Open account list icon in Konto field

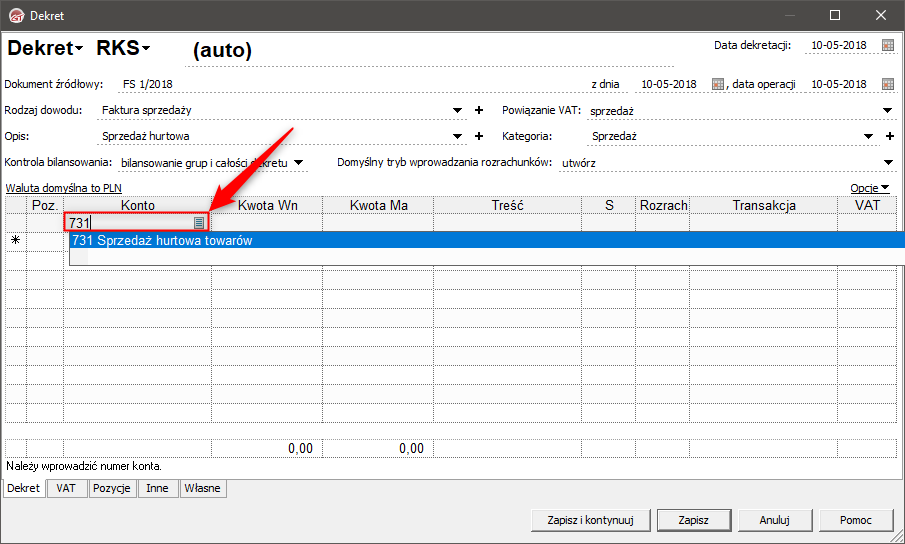point(199,223)
